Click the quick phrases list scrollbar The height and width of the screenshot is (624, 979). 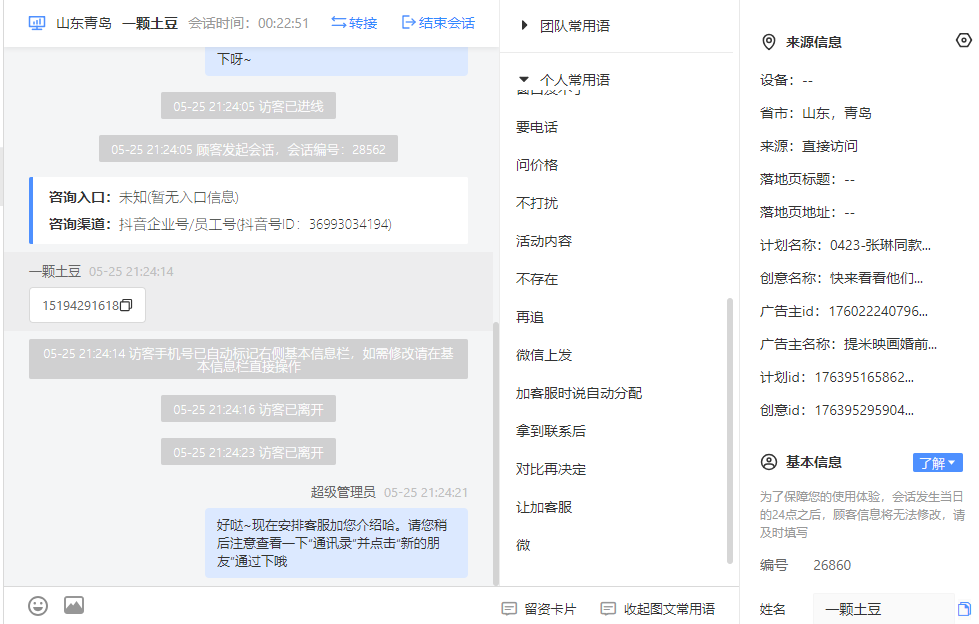coord(730,431)
